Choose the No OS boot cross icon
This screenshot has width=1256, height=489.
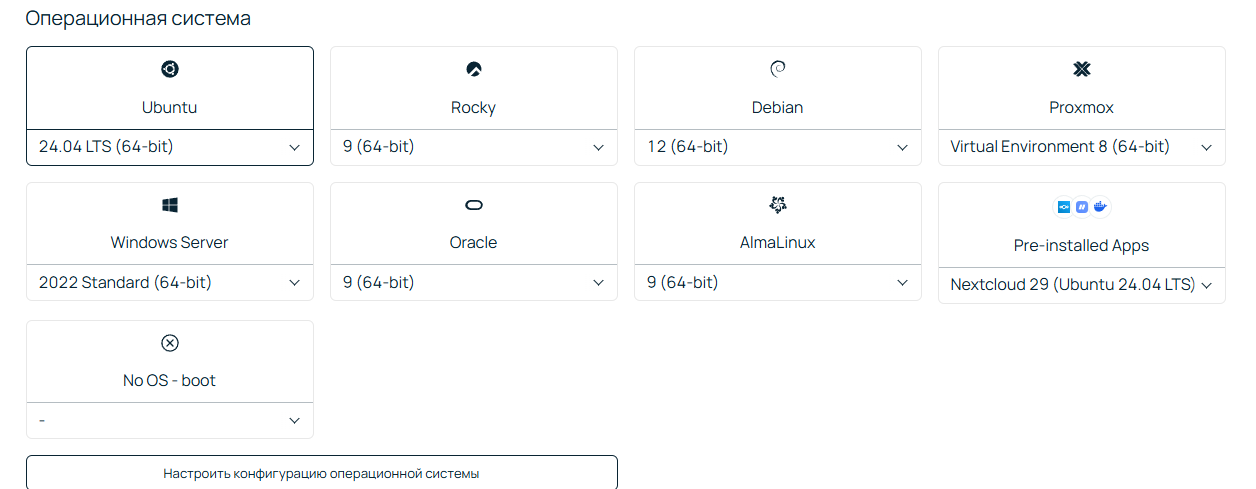point(170,343)
